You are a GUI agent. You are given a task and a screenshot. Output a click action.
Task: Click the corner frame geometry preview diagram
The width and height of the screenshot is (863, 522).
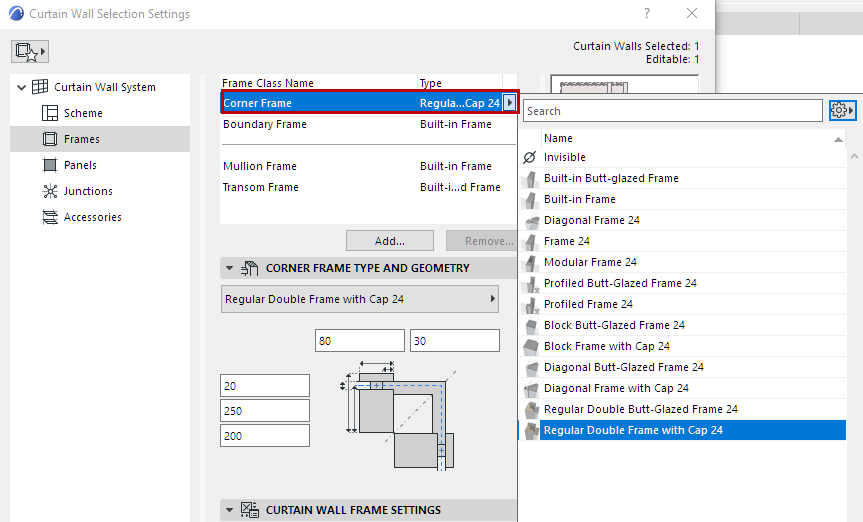coord(398,416)
